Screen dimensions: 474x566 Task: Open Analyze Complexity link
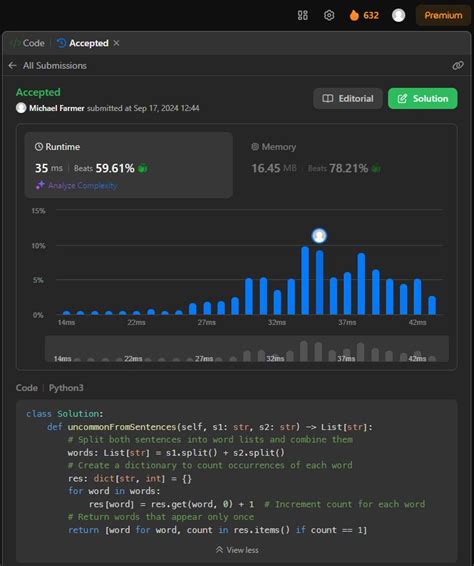[x=76, y=186]
